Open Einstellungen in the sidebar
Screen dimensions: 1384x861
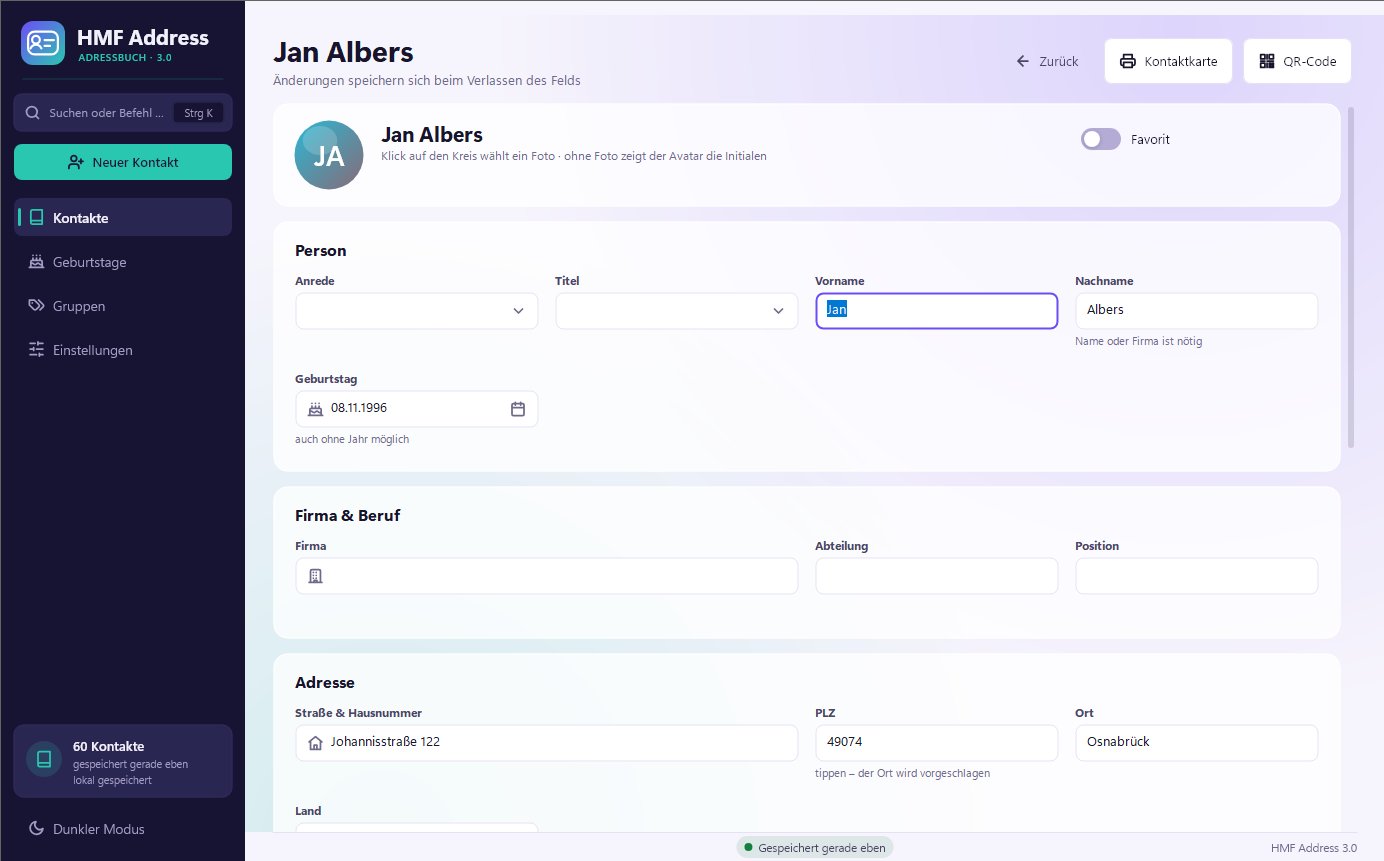click(123, 350)
